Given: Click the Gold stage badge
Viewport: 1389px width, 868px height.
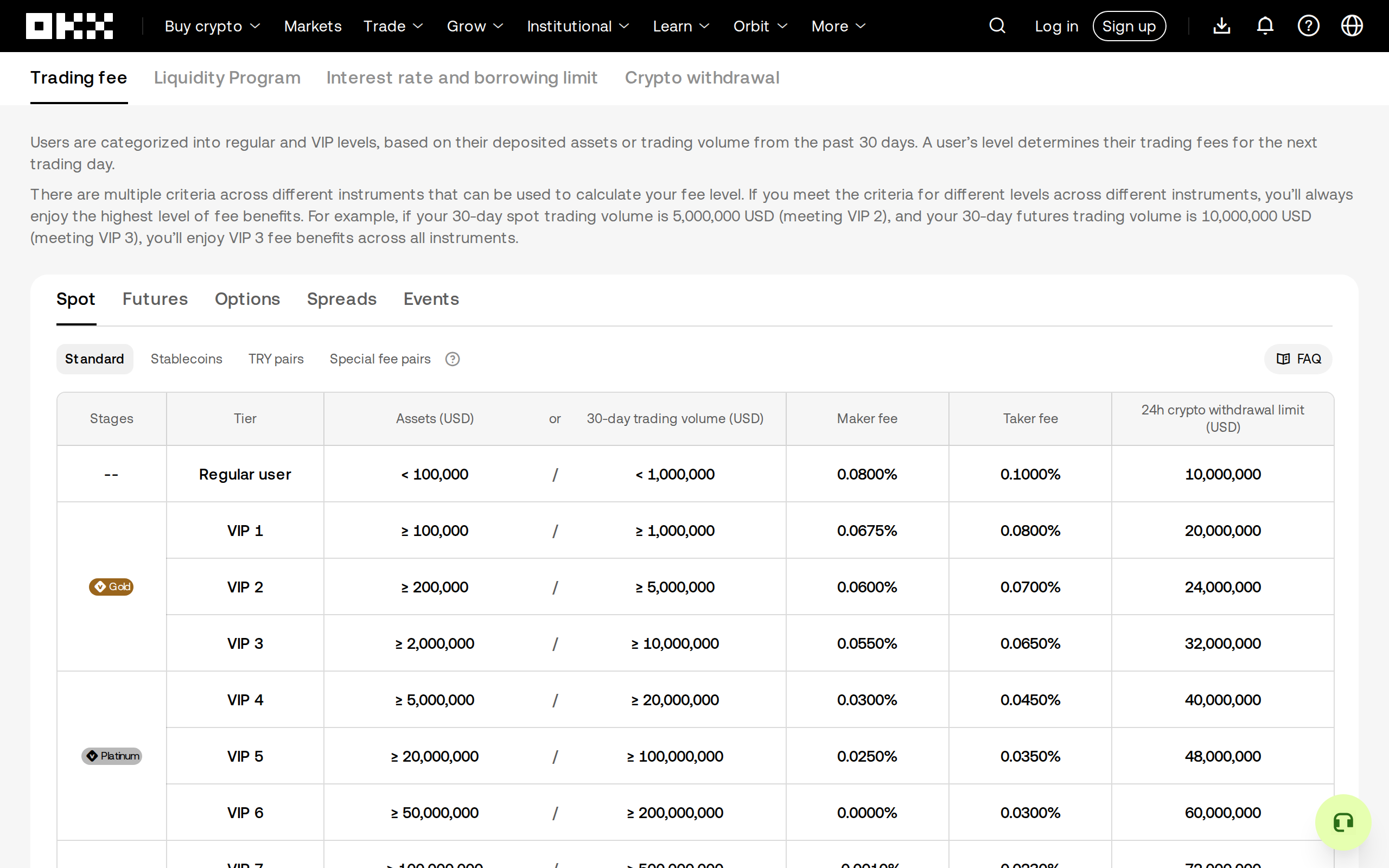Looking at the screenshot, I should pyautogui.click(x=111, y=586).
